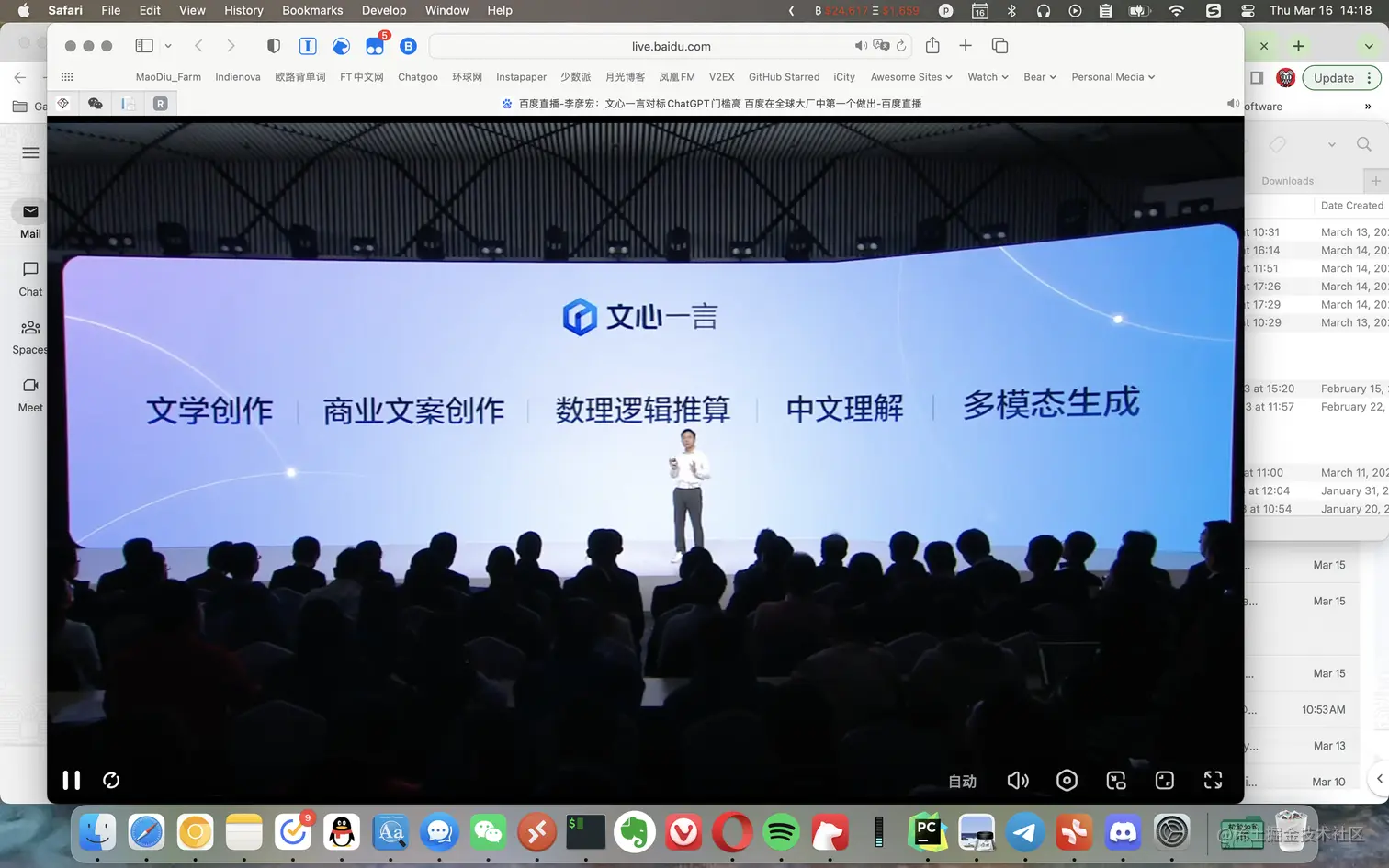This screenshot has height=868, width=1389.
Task: Show favorites grid icon
Action: coord(67,77)
